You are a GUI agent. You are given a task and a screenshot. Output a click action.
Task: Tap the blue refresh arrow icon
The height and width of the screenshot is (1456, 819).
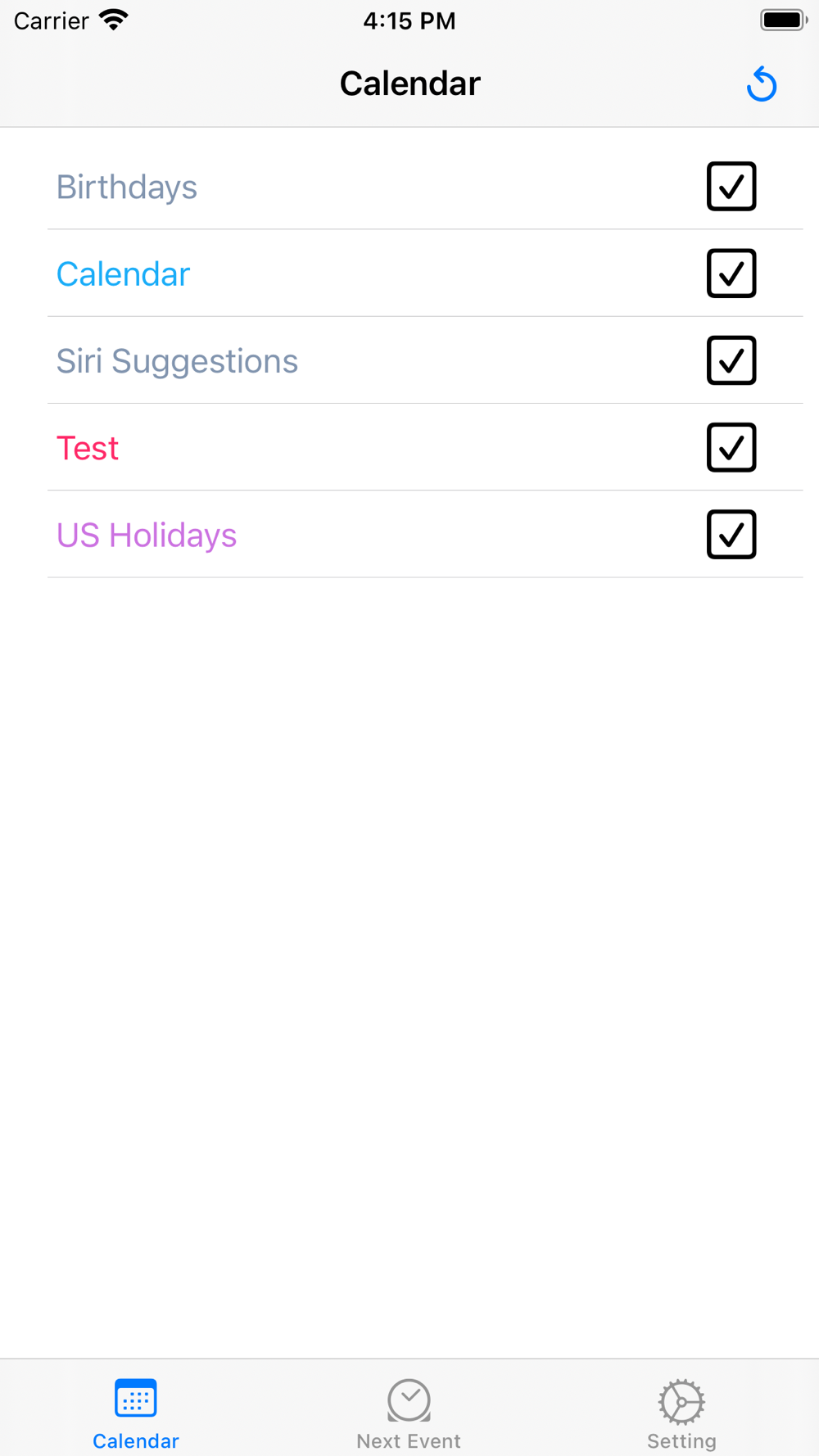point(761,84)
